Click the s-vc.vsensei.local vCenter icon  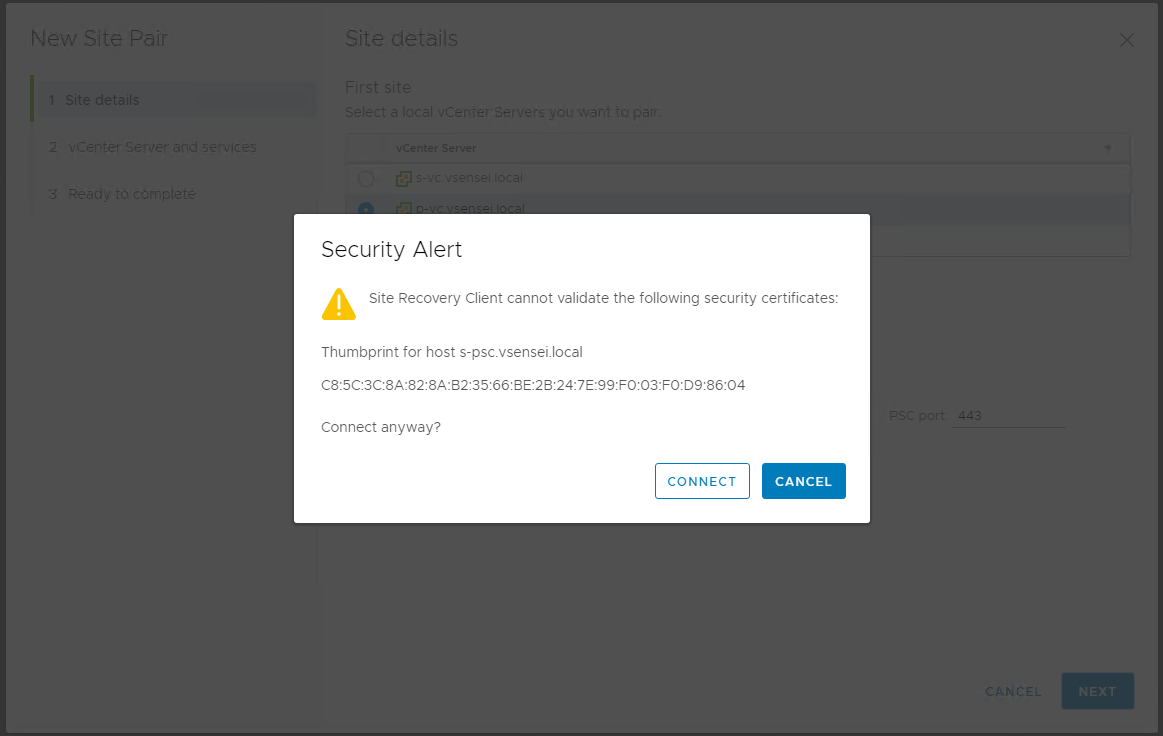404,179
